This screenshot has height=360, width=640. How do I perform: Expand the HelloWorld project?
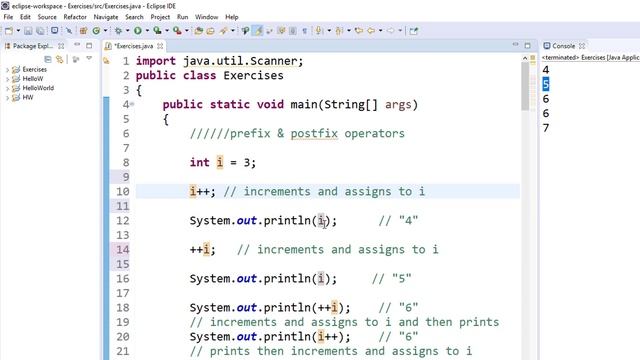(7, 89)
